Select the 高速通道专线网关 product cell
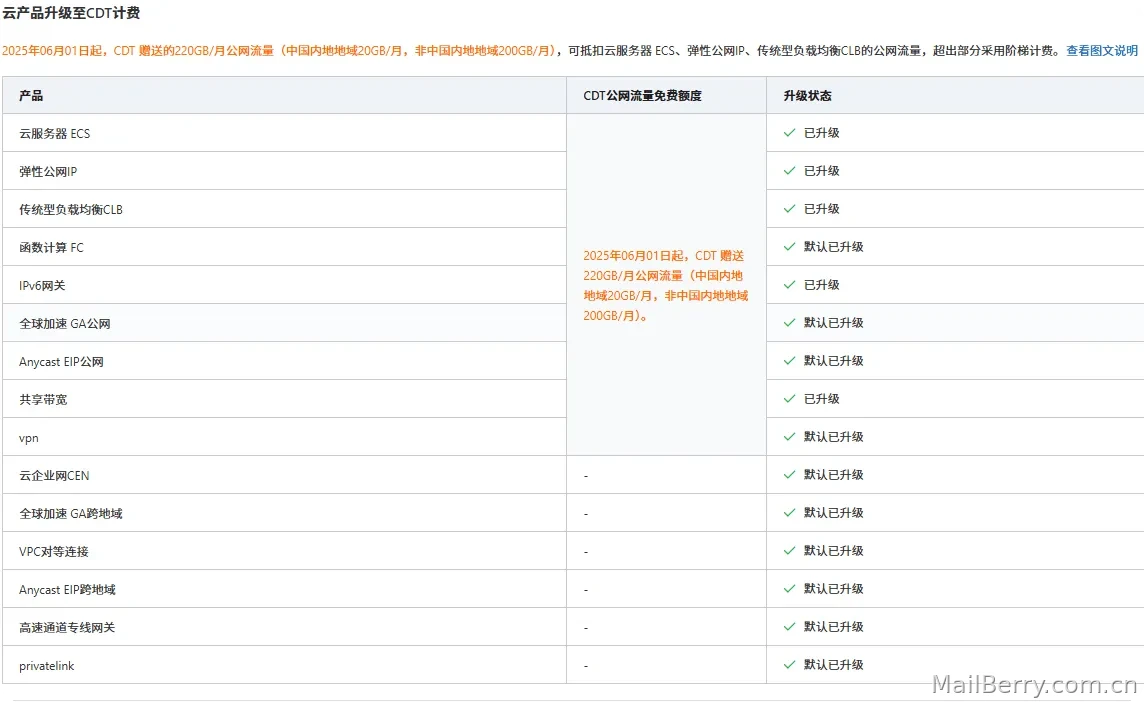The image size is (1144, 702). pos(285,626)
